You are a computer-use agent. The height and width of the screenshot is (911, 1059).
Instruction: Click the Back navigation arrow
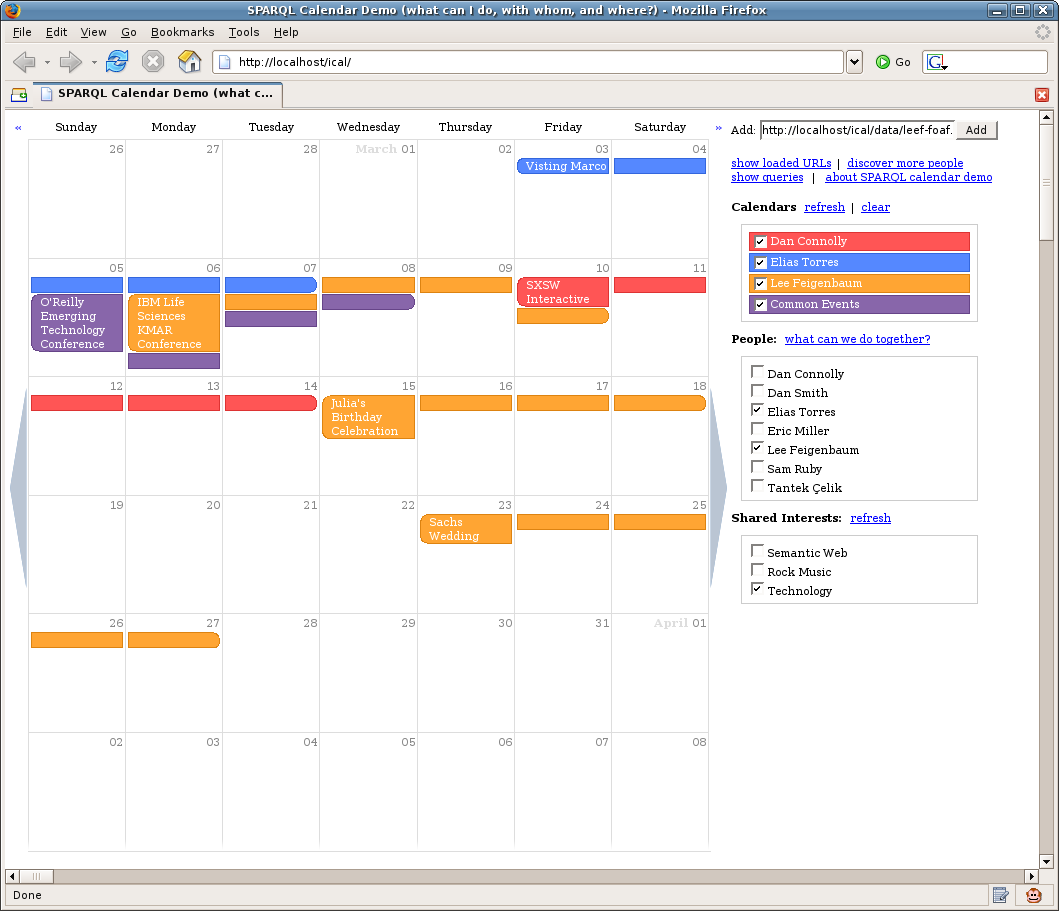[24, 62]
